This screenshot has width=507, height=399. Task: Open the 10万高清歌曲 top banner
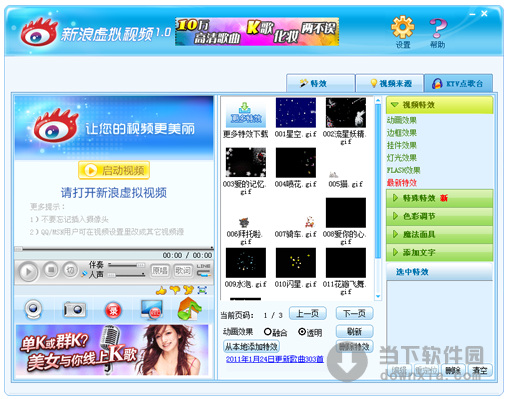(x=257, y=31)
